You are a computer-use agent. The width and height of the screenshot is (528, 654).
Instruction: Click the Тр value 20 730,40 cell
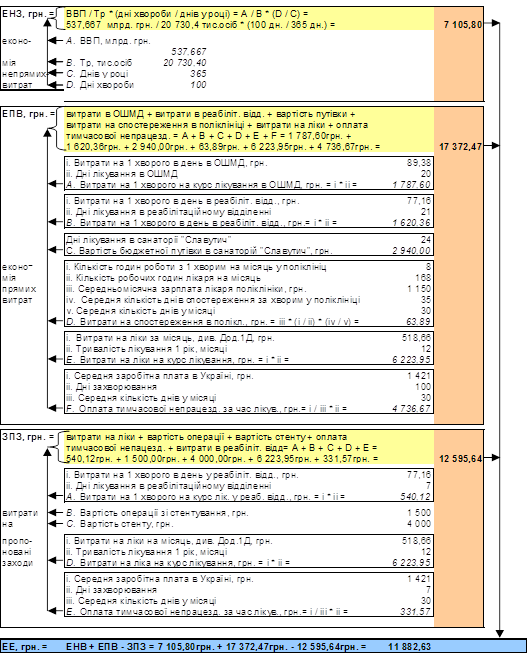(185, 63)
